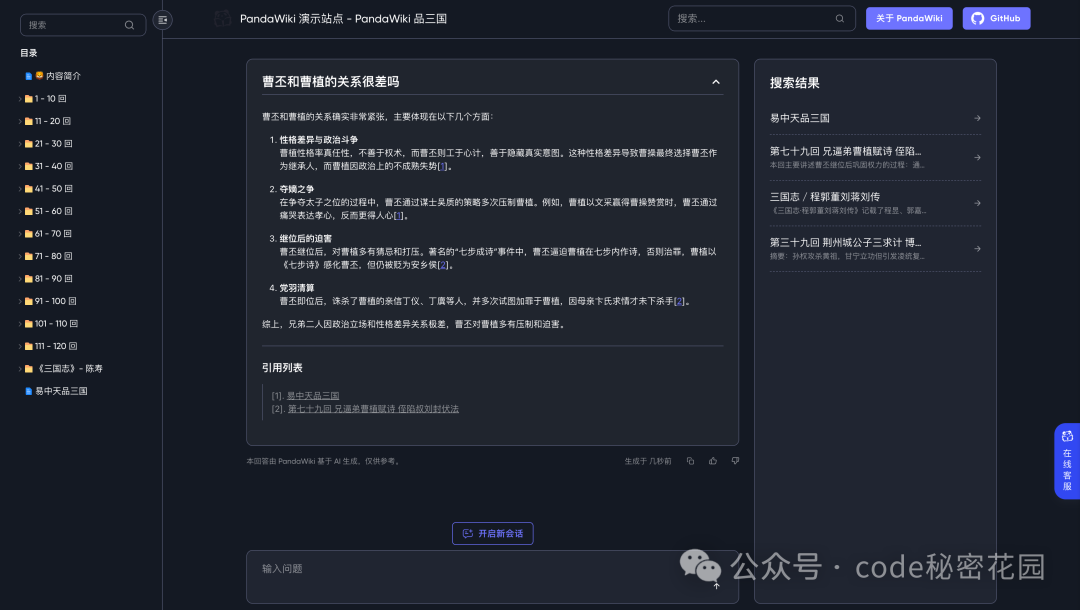
Task: Click citation [2] in 继位后的迫害 paragraph
Action: (x=443, y=265)
